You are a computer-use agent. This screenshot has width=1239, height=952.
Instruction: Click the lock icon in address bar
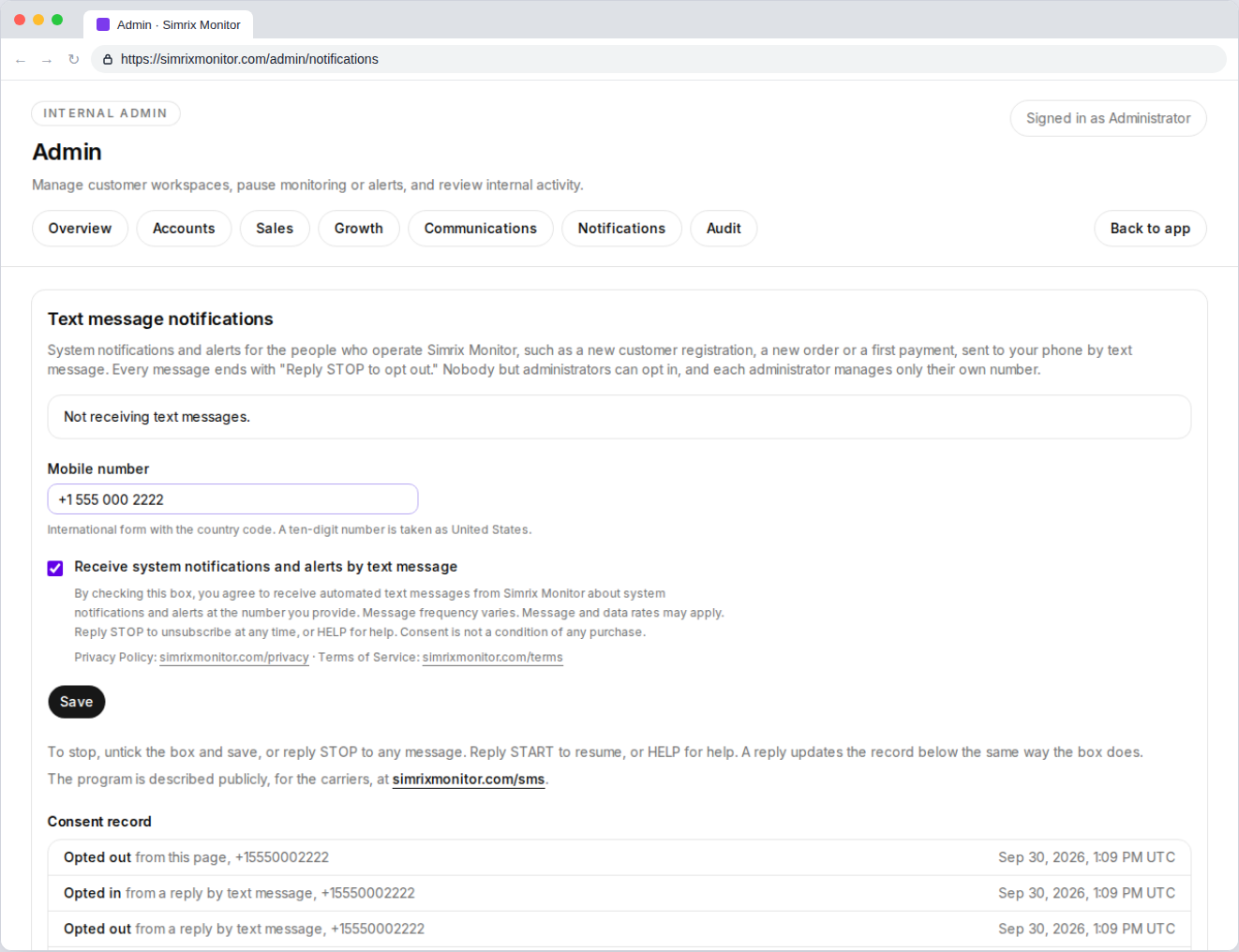point(108,59)
